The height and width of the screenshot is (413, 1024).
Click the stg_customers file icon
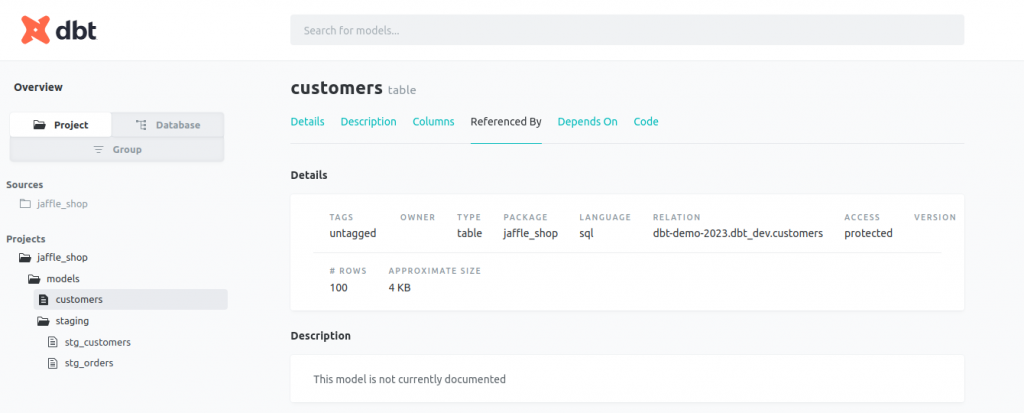[x=54, y=342]
